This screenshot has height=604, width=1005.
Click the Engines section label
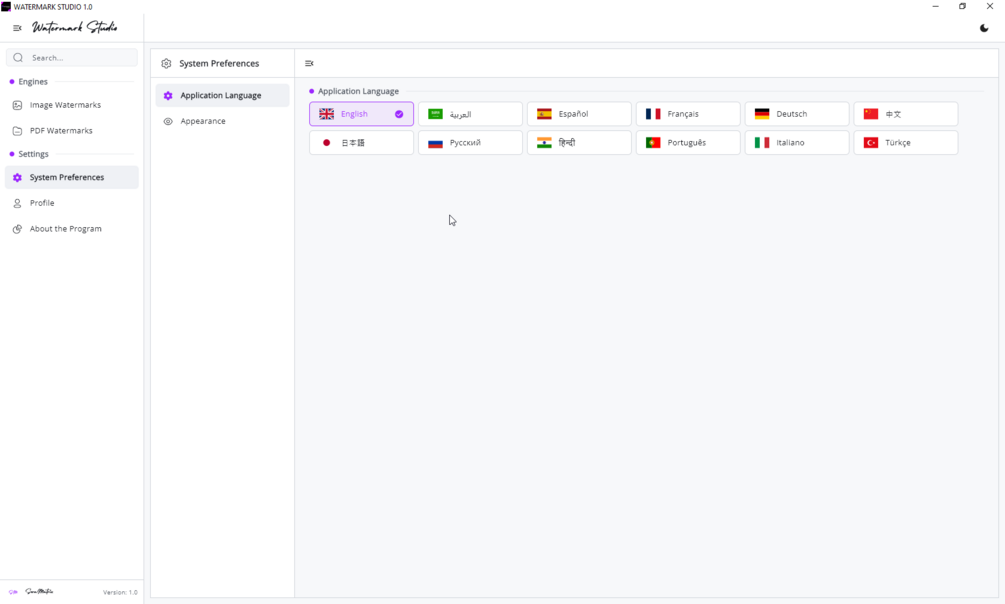[x=33, y=82]
